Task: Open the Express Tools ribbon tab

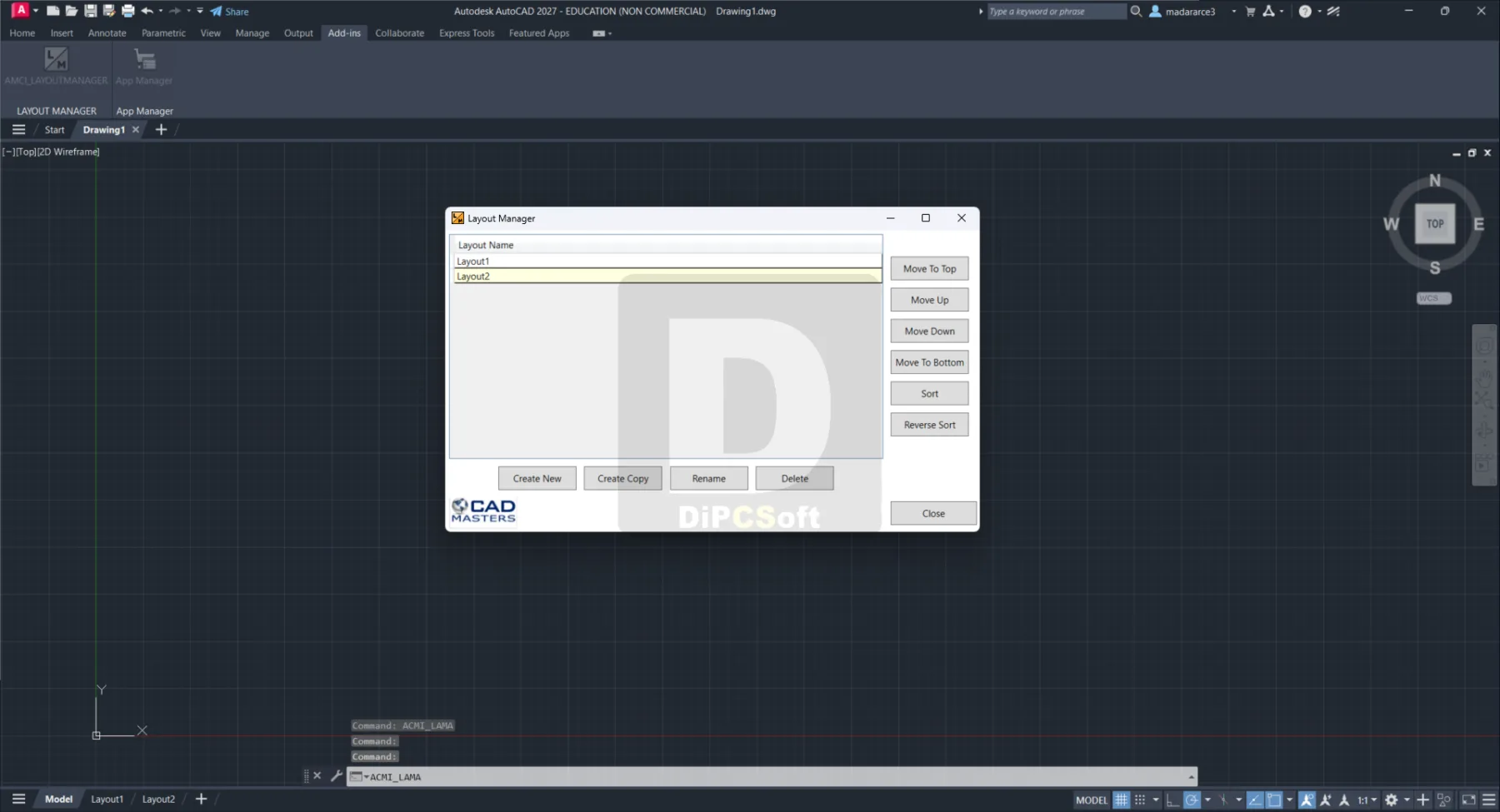Action: [x=467, y=33]
